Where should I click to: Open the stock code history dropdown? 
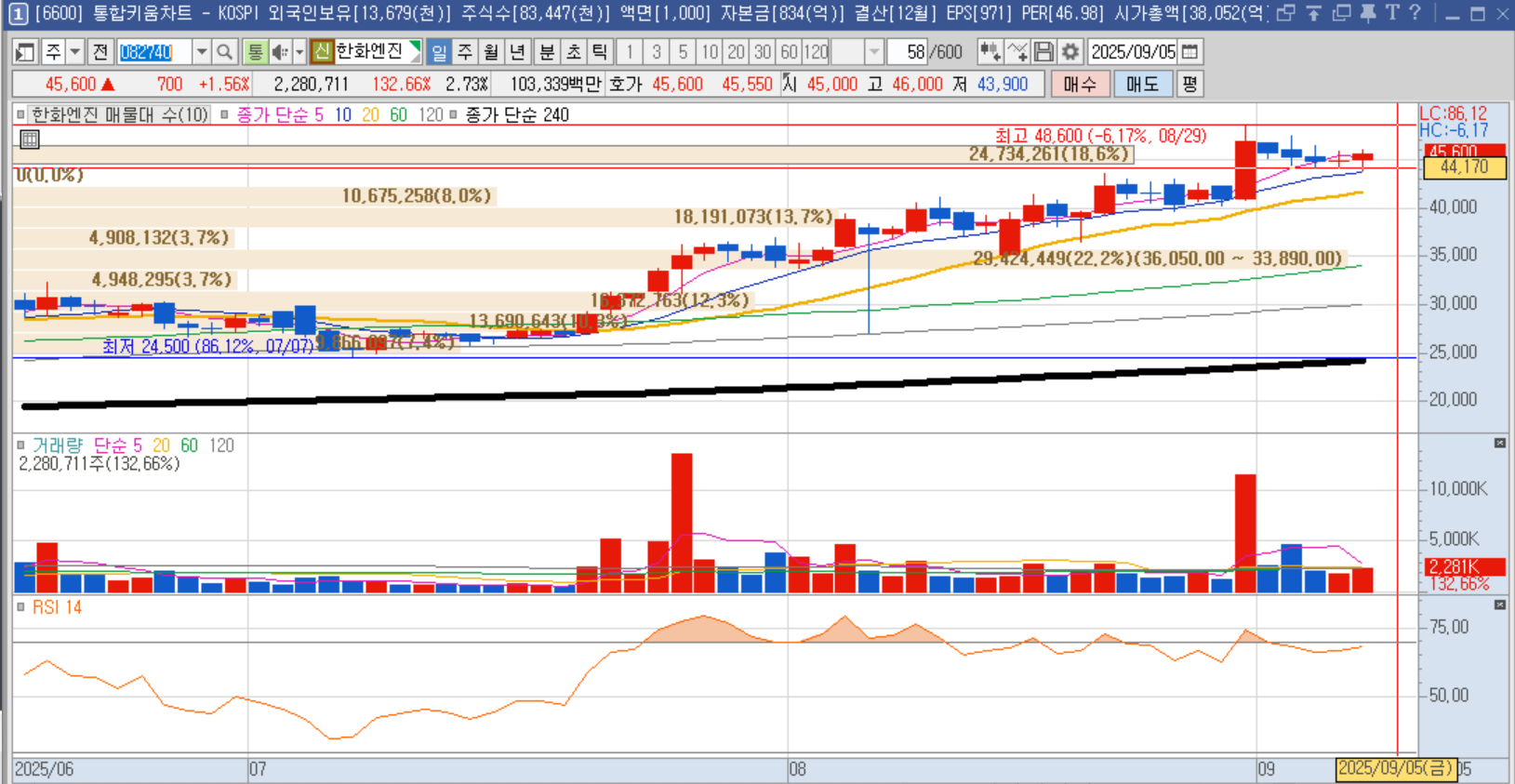[x=201, y=52]
